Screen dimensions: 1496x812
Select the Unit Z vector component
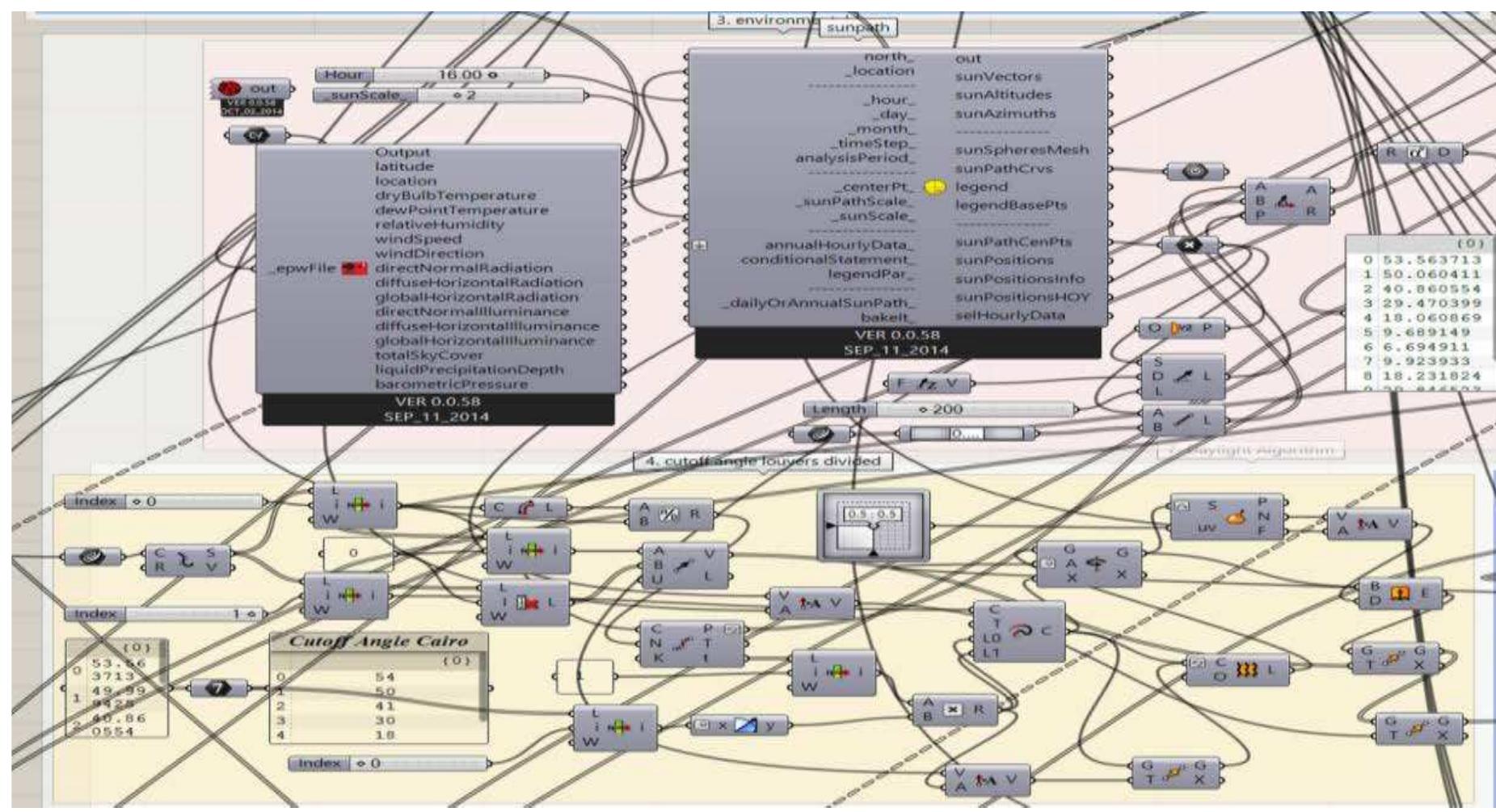click(x=929, y=384)
